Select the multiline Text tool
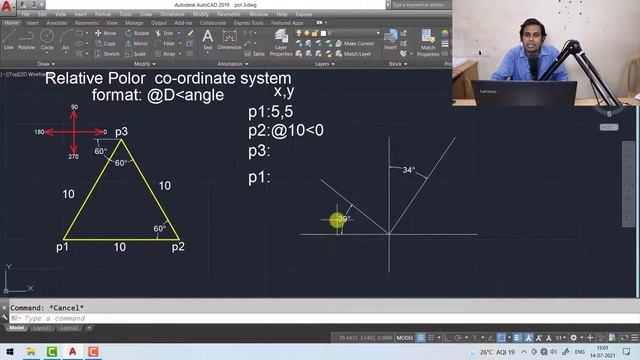 (x=208, y=40)
